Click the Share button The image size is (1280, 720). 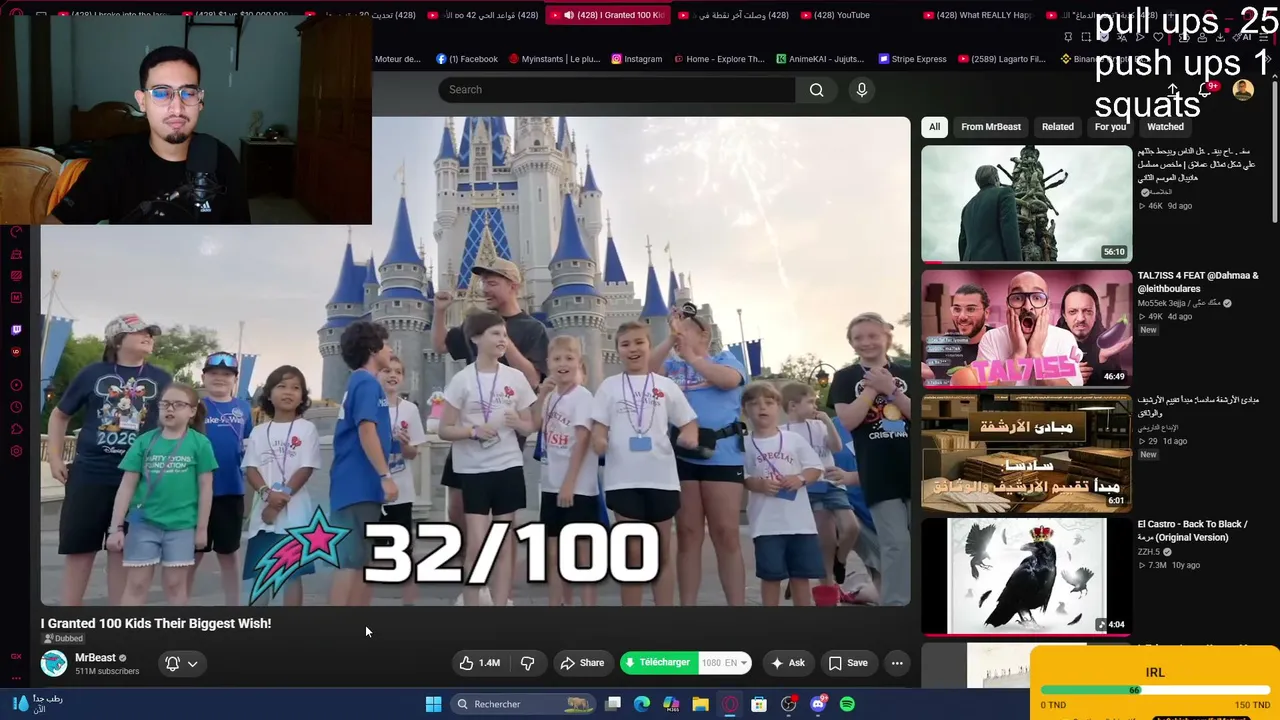pos(582,663)
